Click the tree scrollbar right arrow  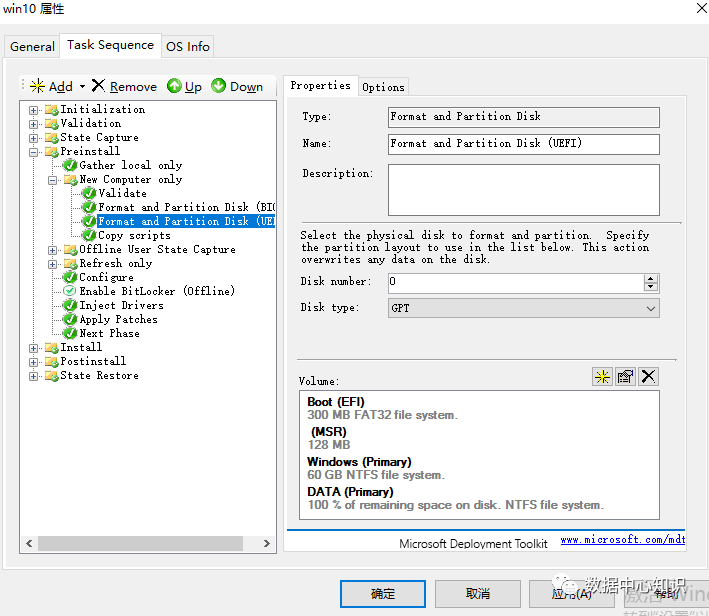[x=267, y=543]
